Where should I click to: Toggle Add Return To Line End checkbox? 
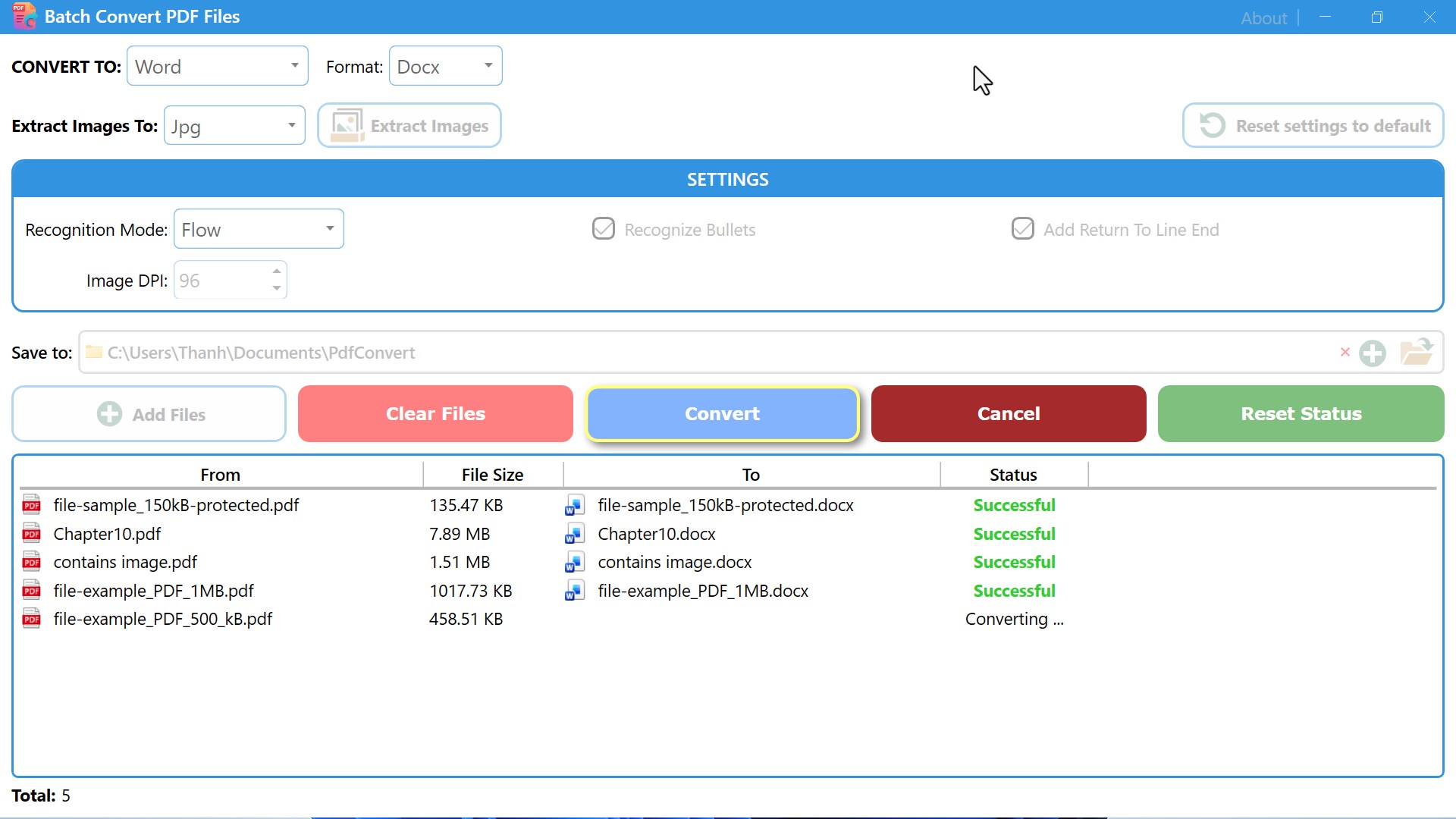point(1022,229)
